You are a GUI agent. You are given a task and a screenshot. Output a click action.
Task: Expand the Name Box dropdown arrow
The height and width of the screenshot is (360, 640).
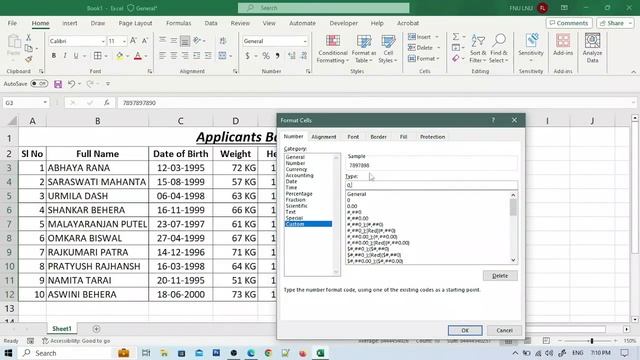click(x=45, y=102)
